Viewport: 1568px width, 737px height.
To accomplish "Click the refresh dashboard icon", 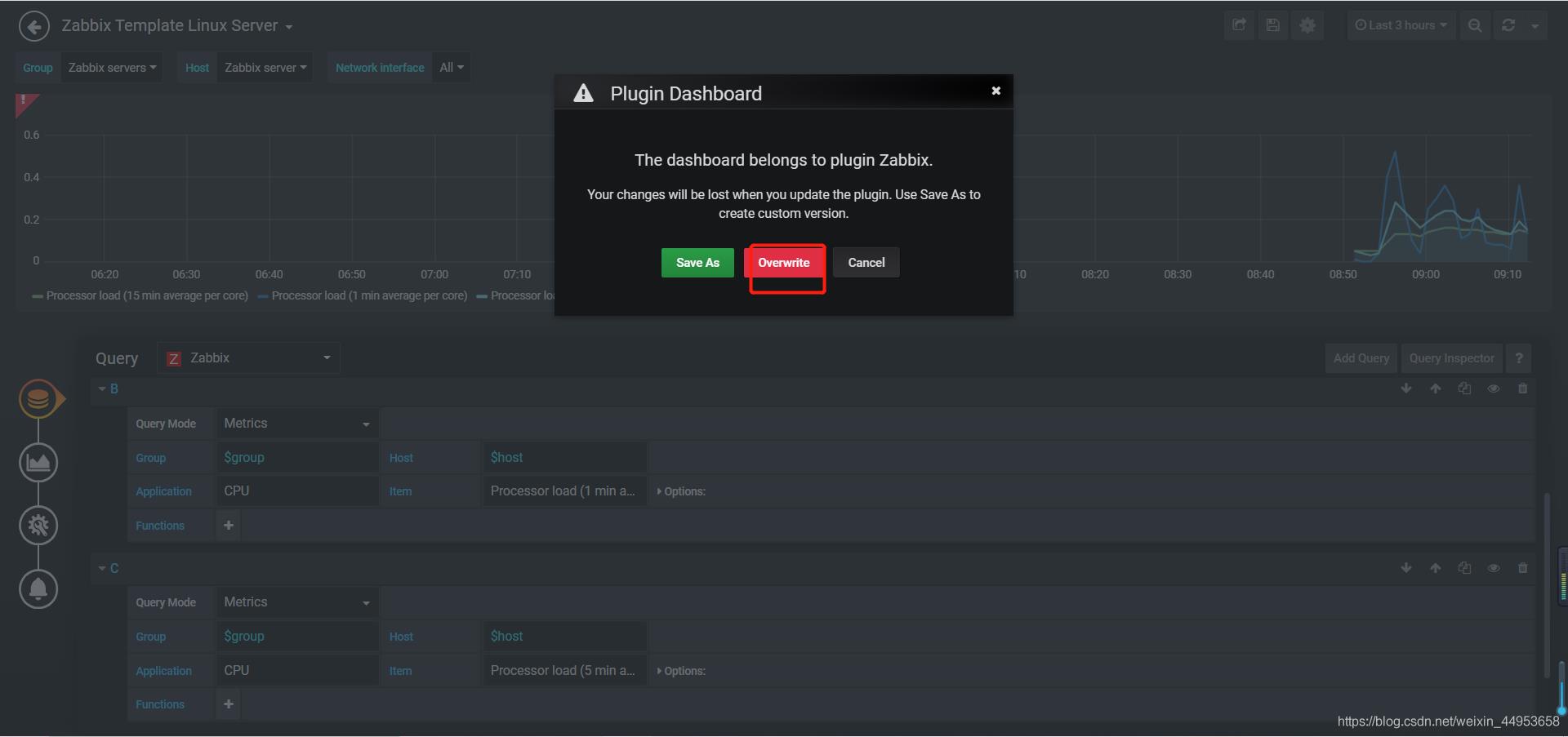I will (1508, 25).
